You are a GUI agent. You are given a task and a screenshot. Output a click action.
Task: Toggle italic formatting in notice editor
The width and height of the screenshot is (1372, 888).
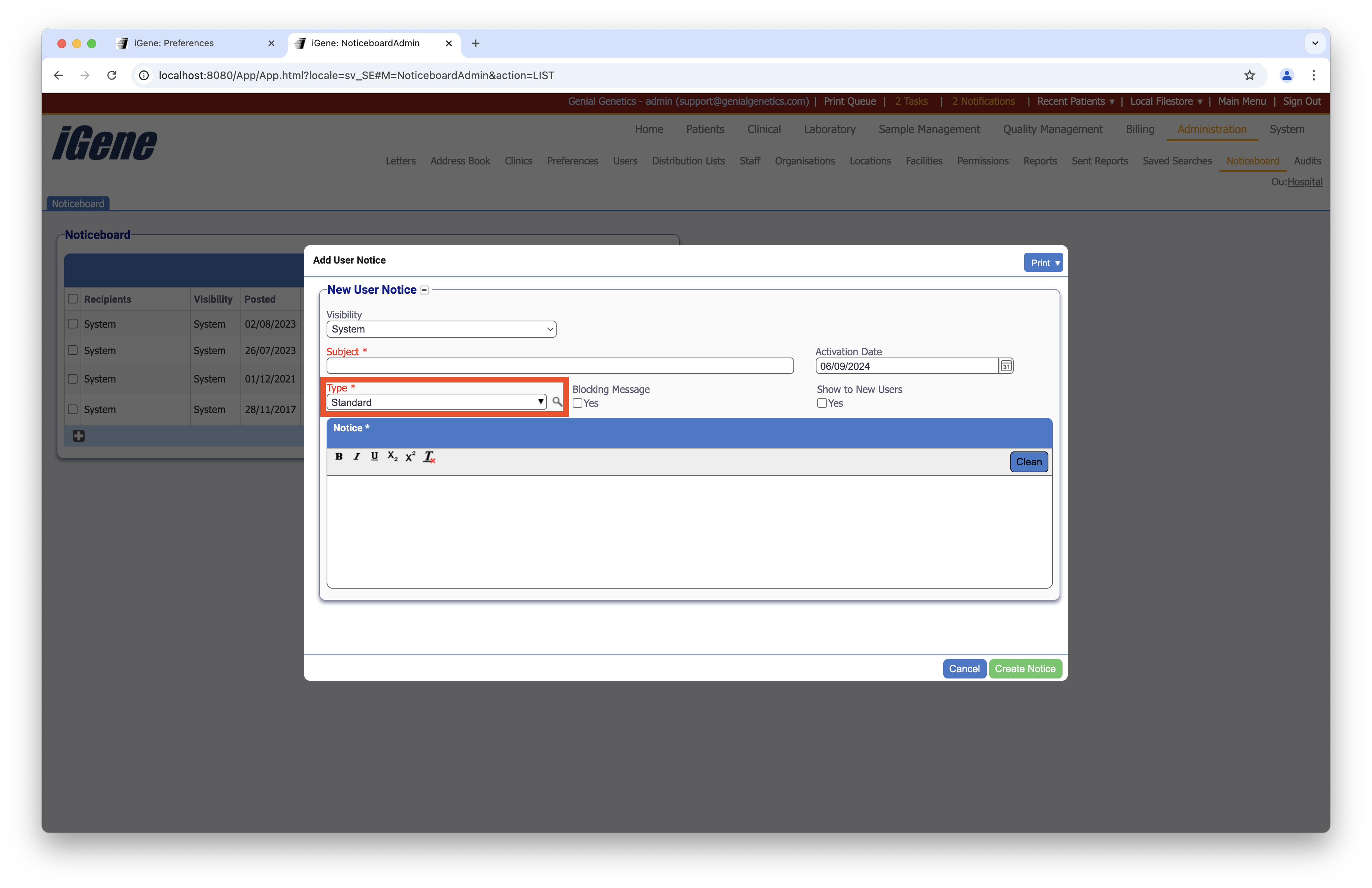pos(357,456)
